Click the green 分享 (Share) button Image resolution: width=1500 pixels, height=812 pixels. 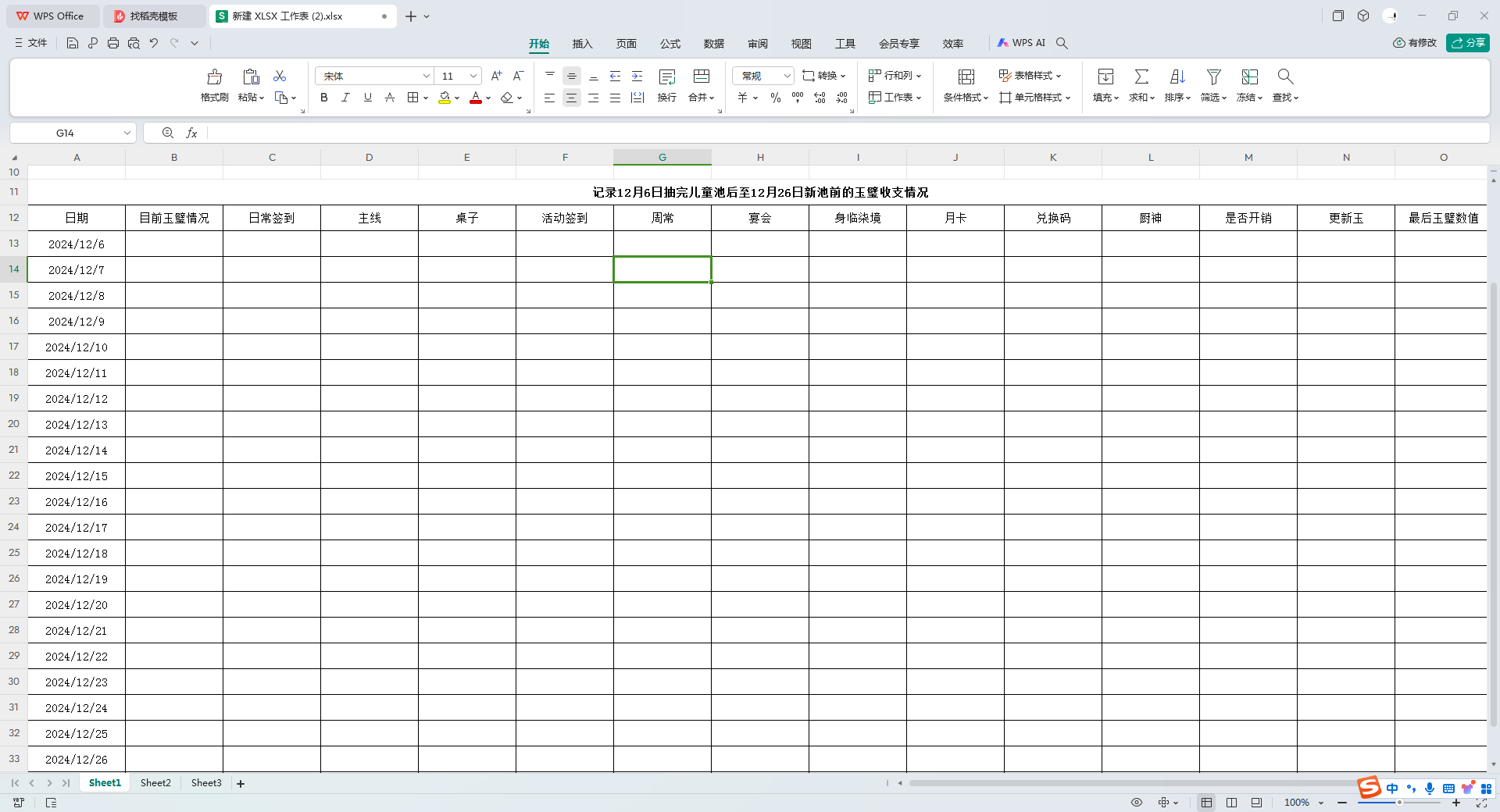coord(1467,43)
